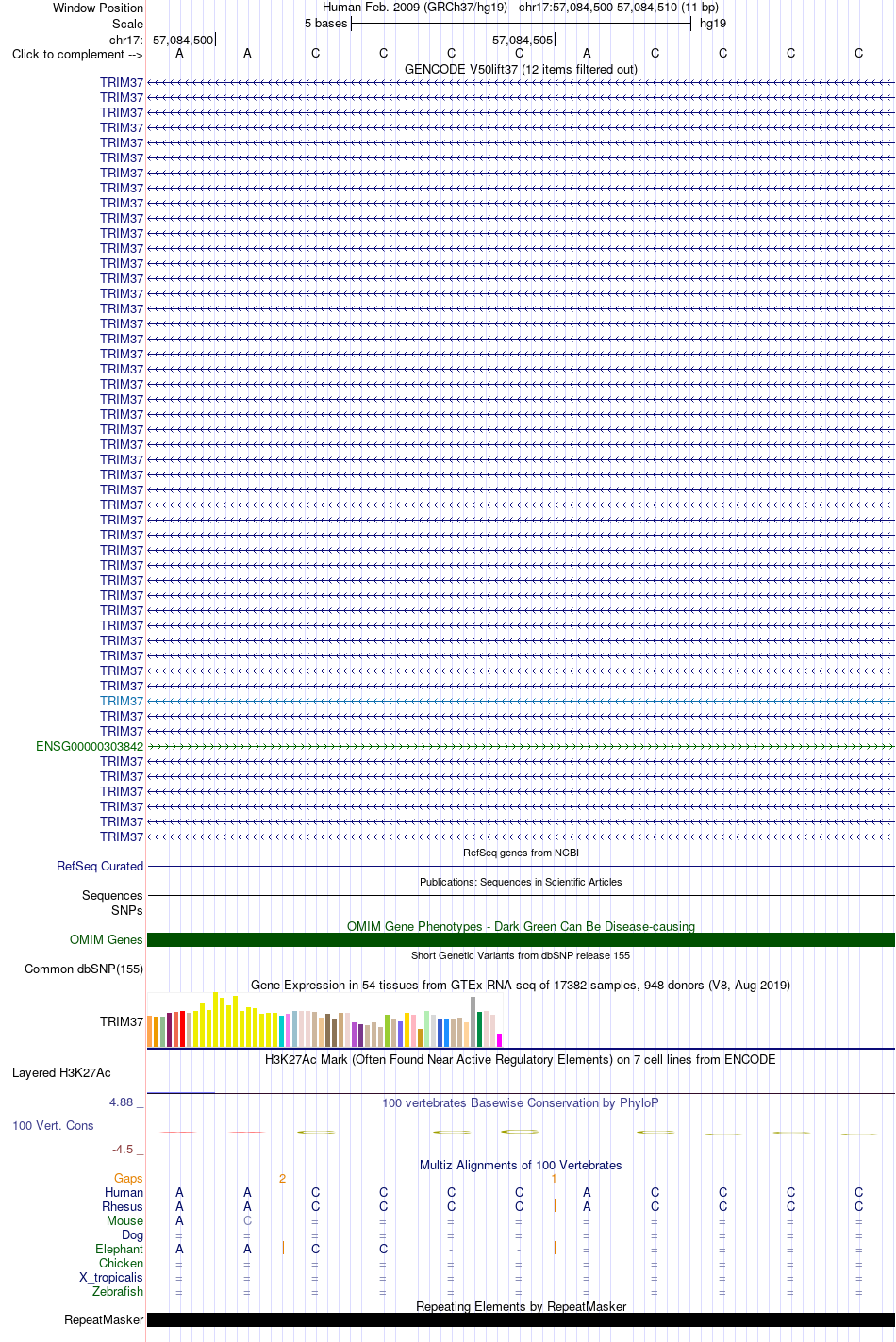Viewport: 896px width, 1342px height.
Task: Click the orange '1' in the Gaps row
Action: pos(554,1178)
